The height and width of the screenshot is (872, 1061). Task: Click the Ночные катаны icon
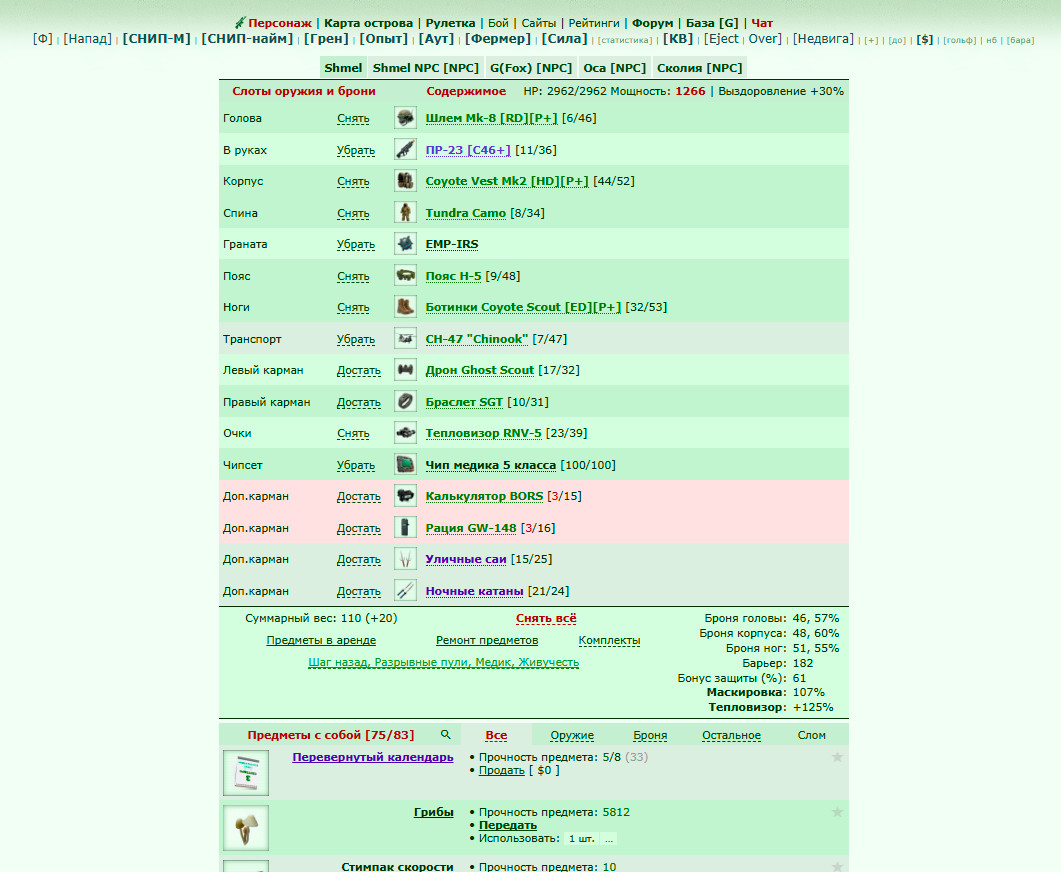coord(405,591)
